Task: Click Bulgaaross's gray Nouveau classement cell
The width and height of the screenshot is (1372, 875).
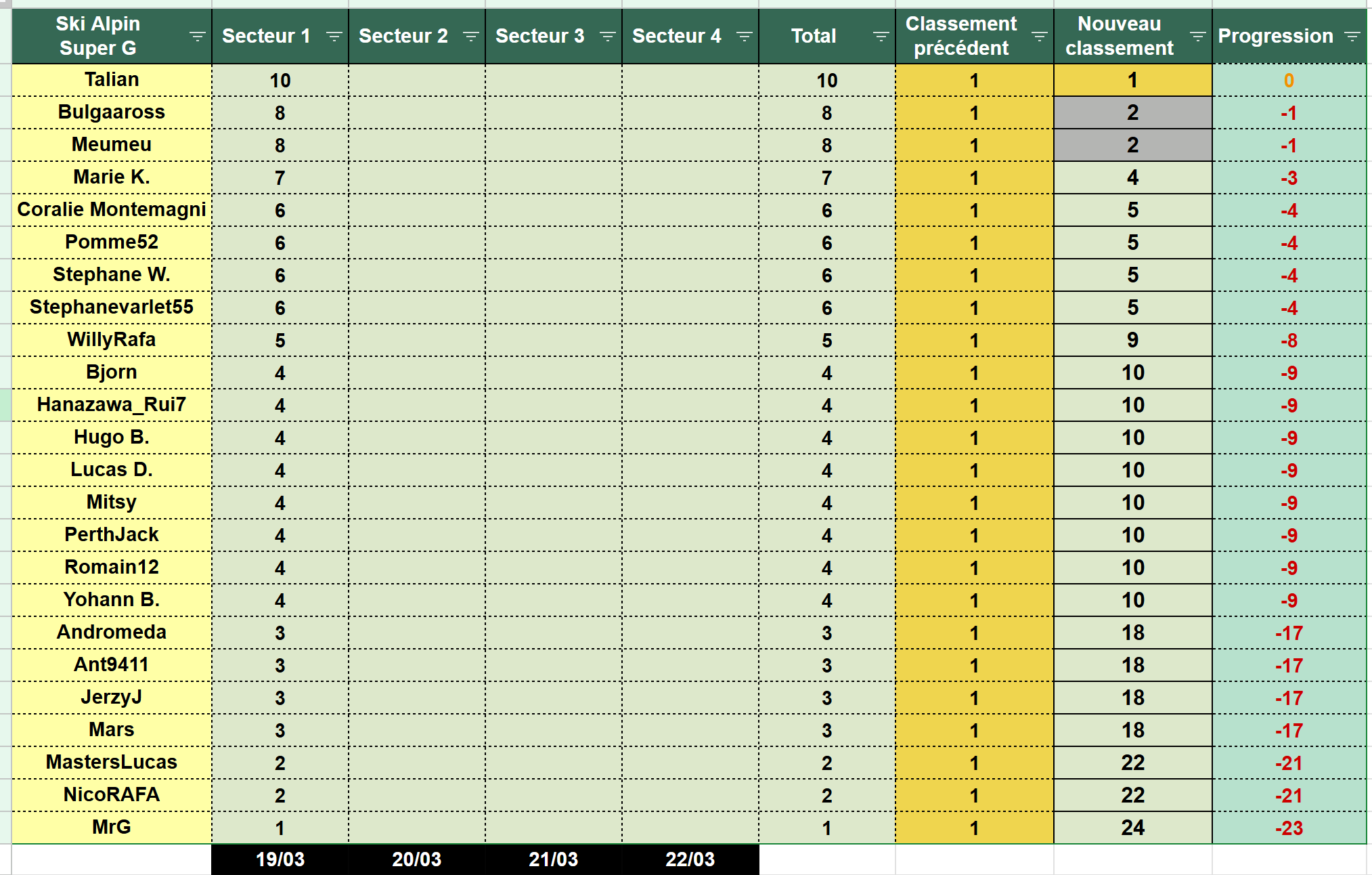Action: (1132, 112)
